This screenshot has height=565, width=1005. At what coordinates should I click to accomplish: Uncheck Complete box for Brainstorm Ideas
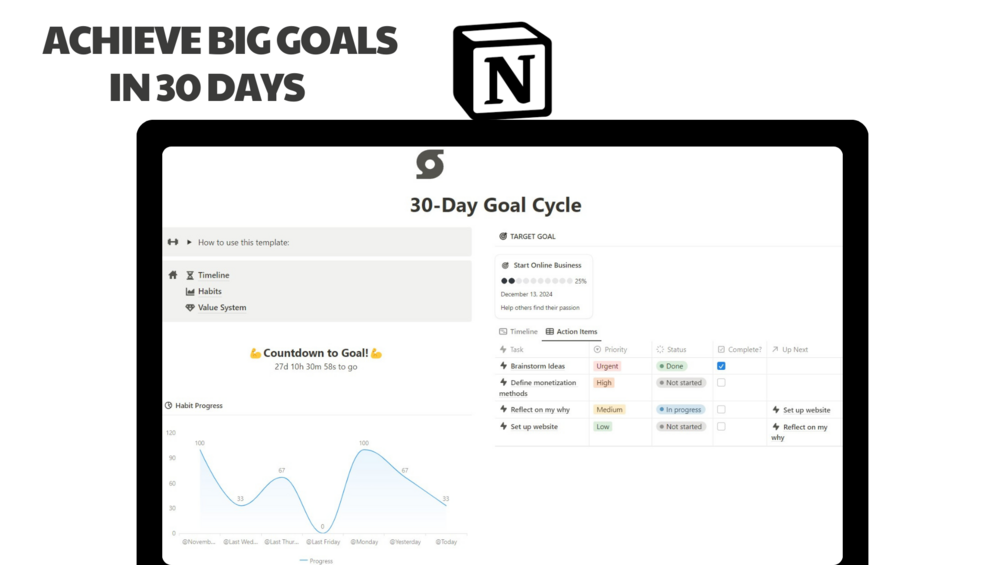coord(721,366)
